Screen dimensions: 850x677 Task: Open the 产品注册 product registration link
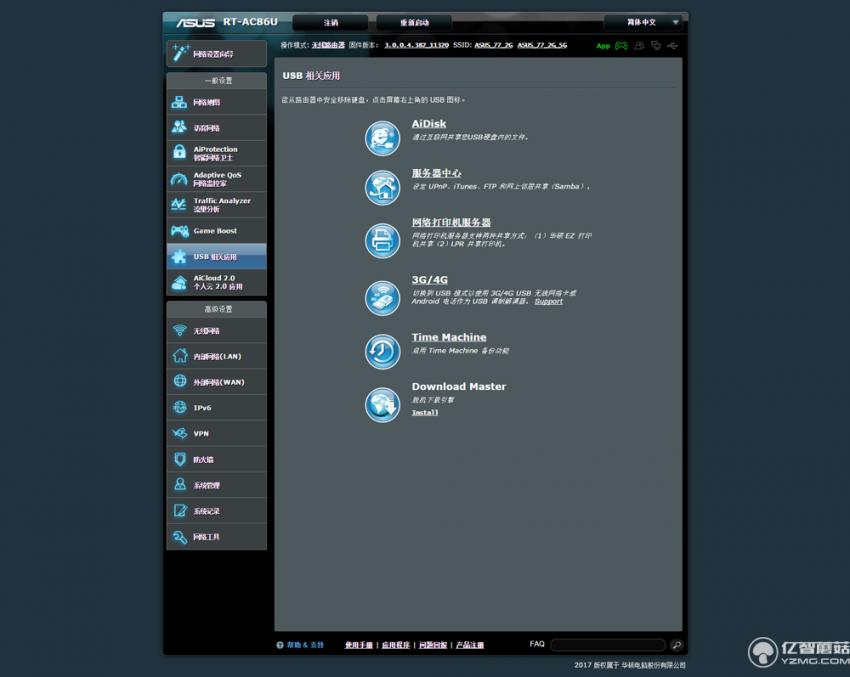[470, 644]
